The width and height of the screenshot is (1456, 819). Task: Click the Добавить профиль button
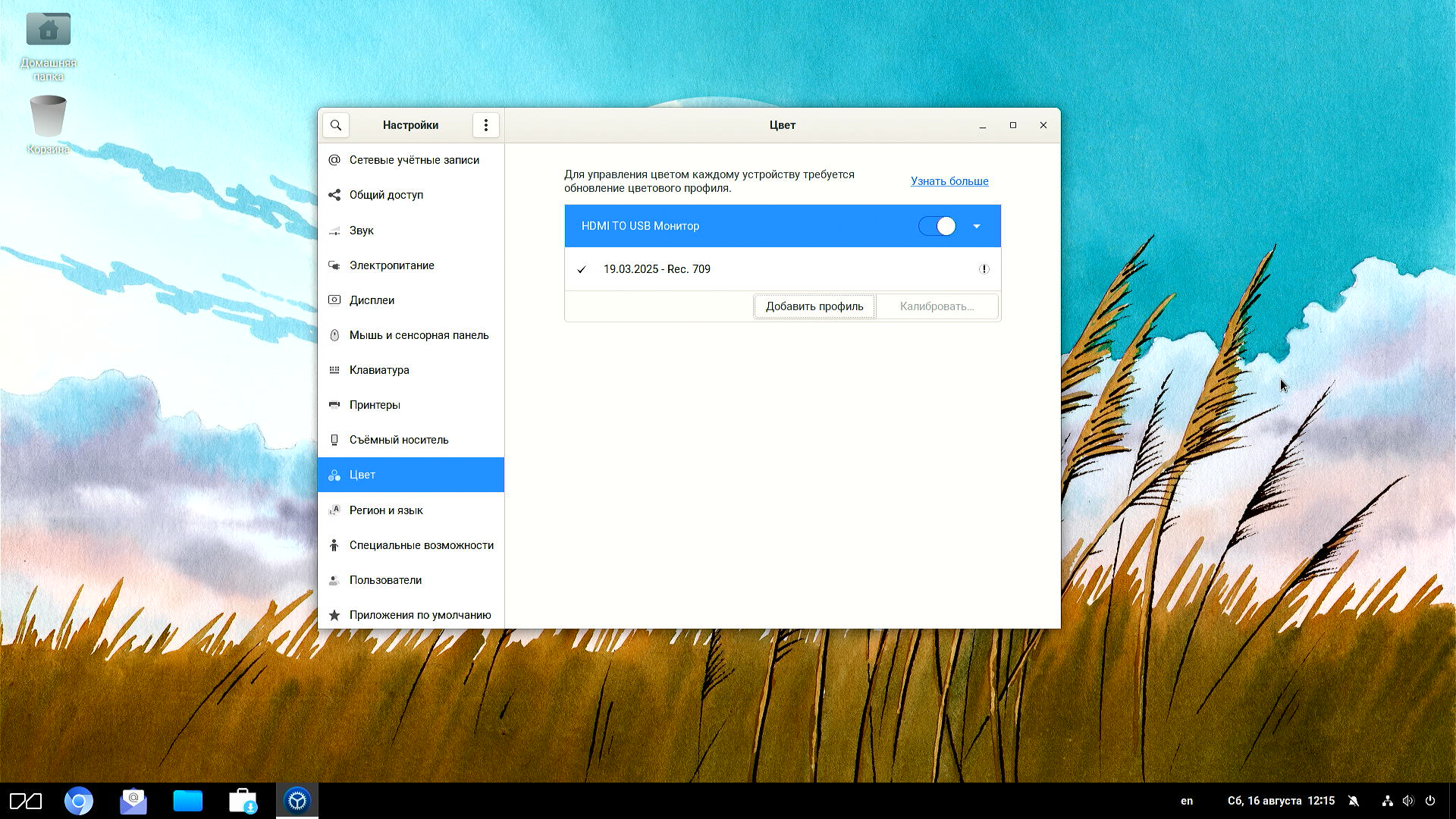pos(814,306)
